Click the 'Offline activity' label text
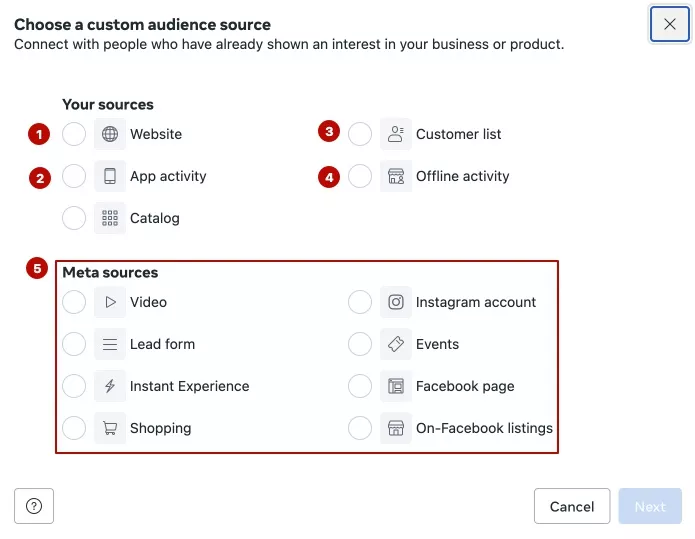 [x=462, y=176]
